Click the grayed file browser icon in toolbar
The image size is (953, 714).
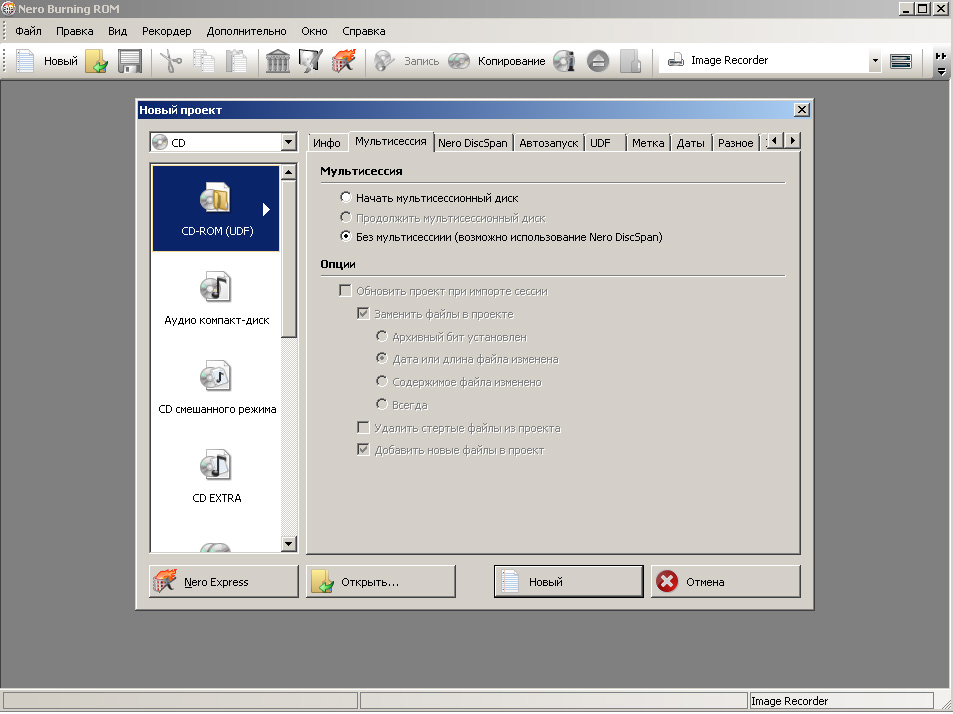631,61
